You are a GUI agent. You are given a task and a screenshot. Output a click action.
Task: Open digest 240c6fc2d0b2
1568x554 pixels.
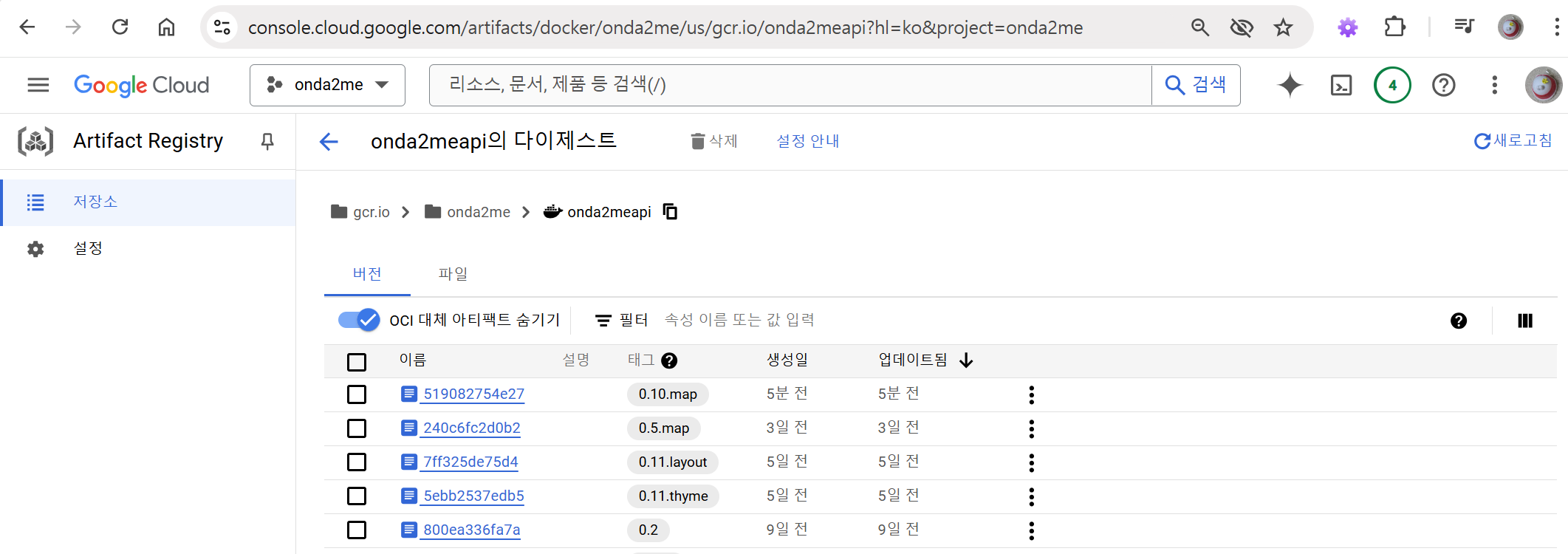coord(471,428)
